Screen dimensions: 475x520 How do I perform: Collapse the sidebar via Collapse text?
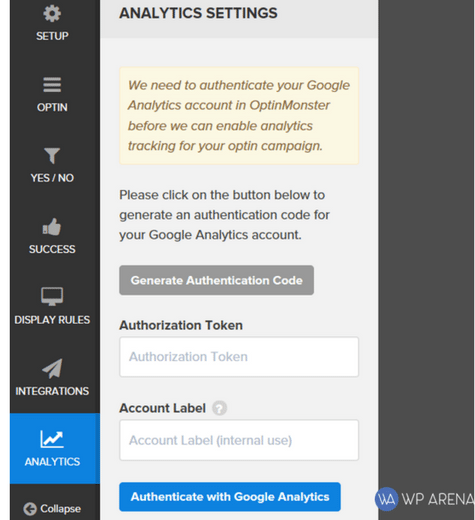click(60, 509)
